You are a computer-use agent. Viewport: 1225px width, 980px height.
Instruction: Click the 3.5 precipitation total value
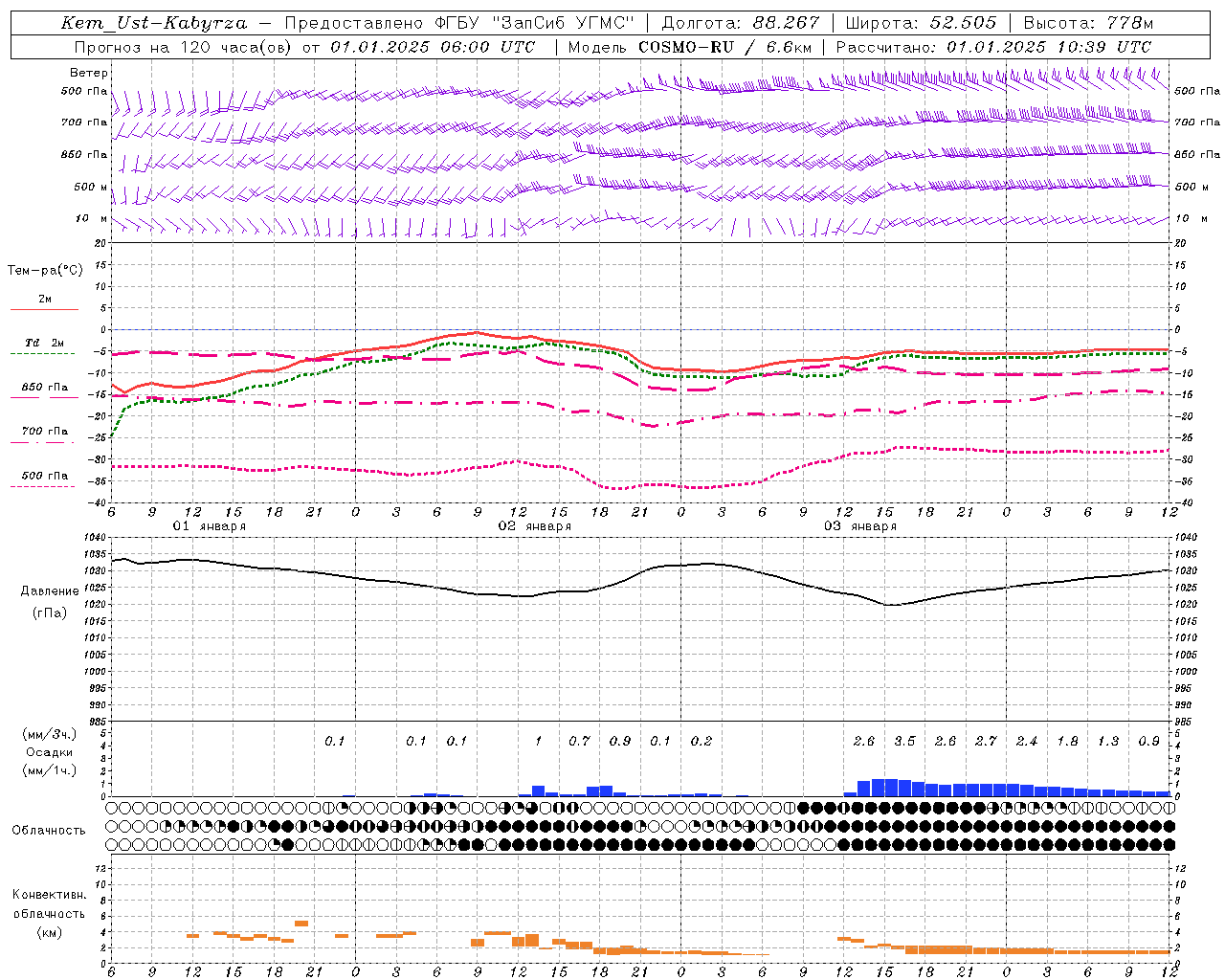pyautogui.click(x=904, y=742)
